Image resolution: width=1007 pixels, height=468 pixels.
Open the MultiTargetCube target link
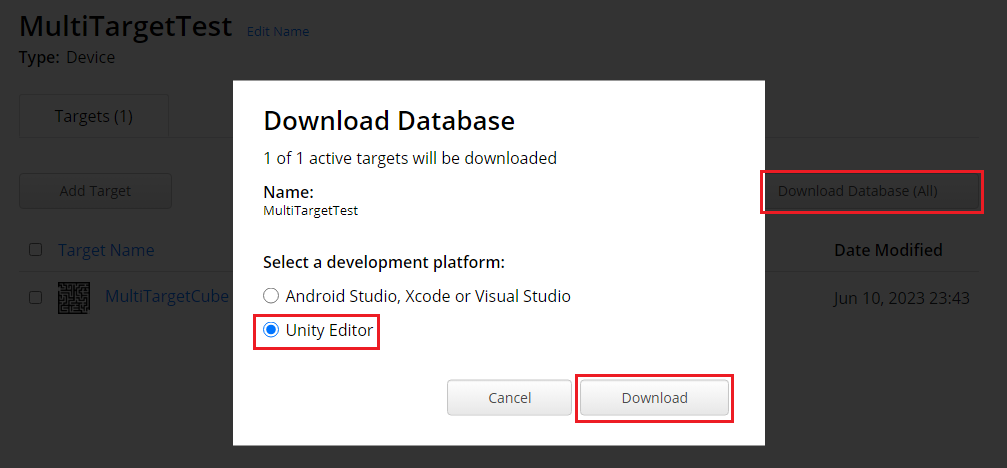point(167,296)
